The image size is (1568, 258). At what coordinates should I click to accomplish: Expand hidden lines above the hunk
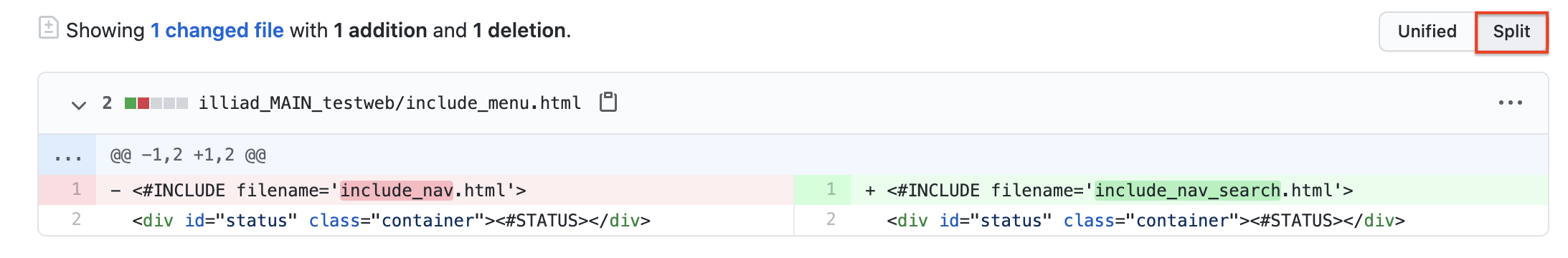click(67, 155)
